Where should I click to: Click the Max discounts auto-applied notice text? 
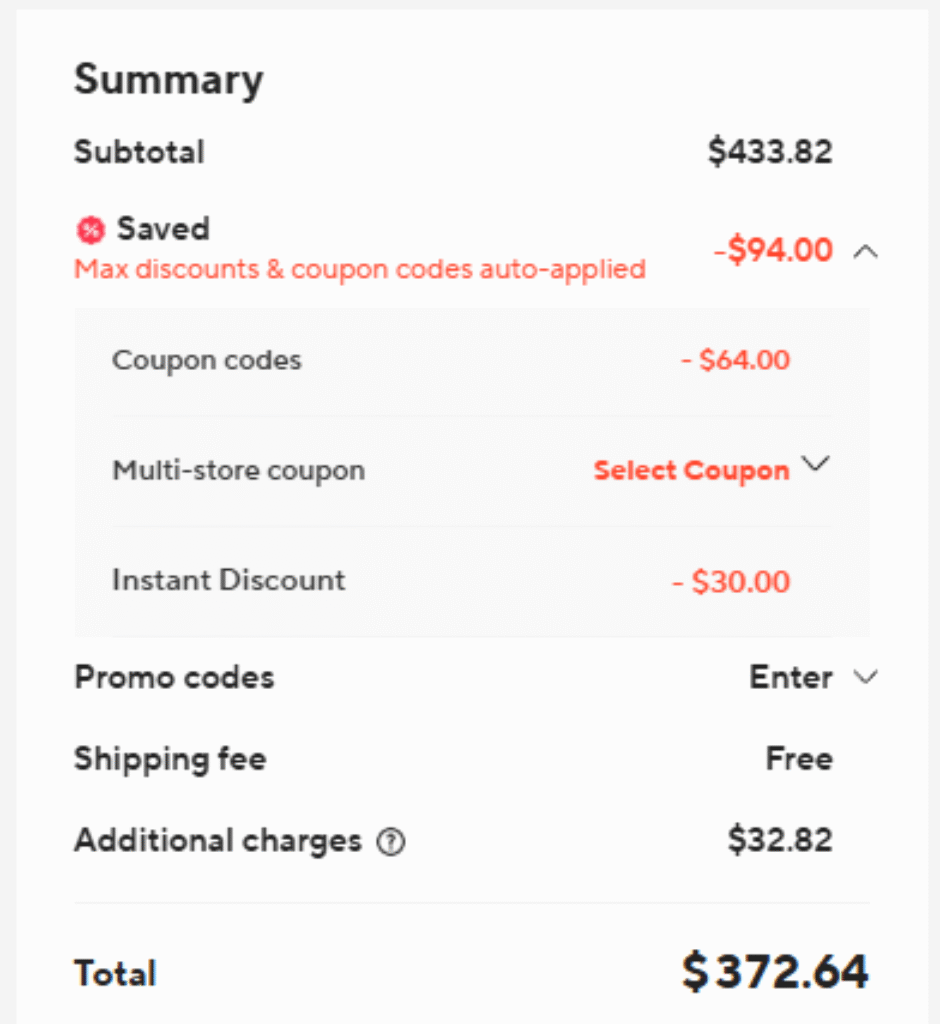[360, 269]
